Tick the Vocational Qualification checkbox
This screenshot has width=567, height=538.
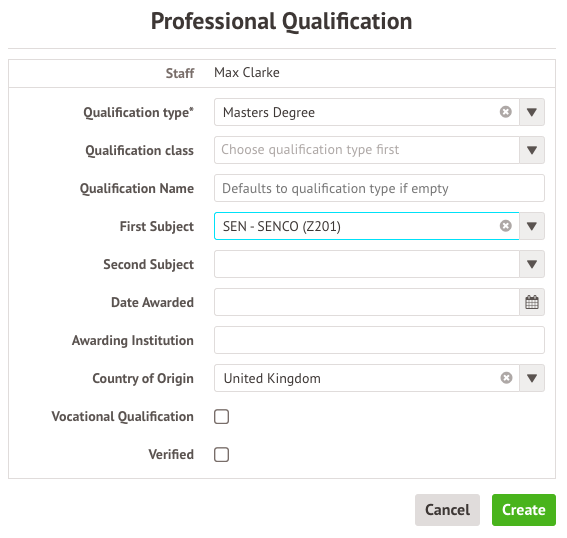[221, 417]
